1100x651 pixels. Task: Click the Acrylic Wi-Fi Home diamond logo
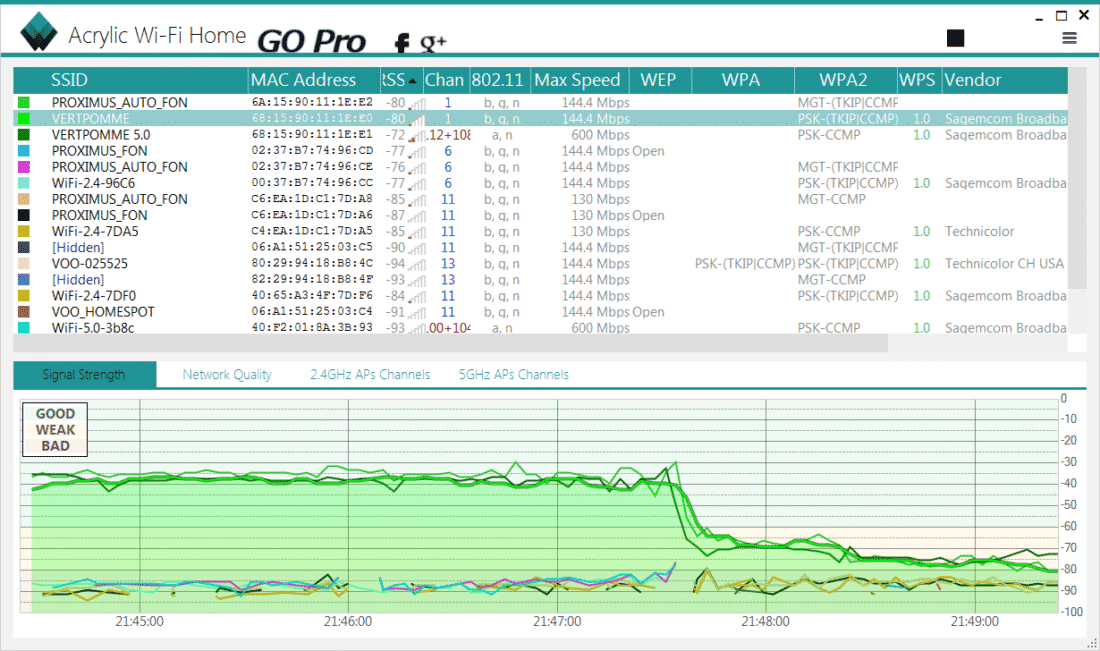[x=39, y=32]
